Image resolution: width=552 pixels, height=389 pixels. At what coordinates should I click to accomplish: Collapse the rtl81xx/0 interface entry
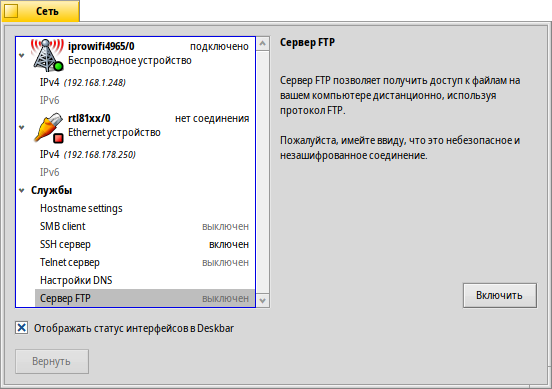coord(22,127)
